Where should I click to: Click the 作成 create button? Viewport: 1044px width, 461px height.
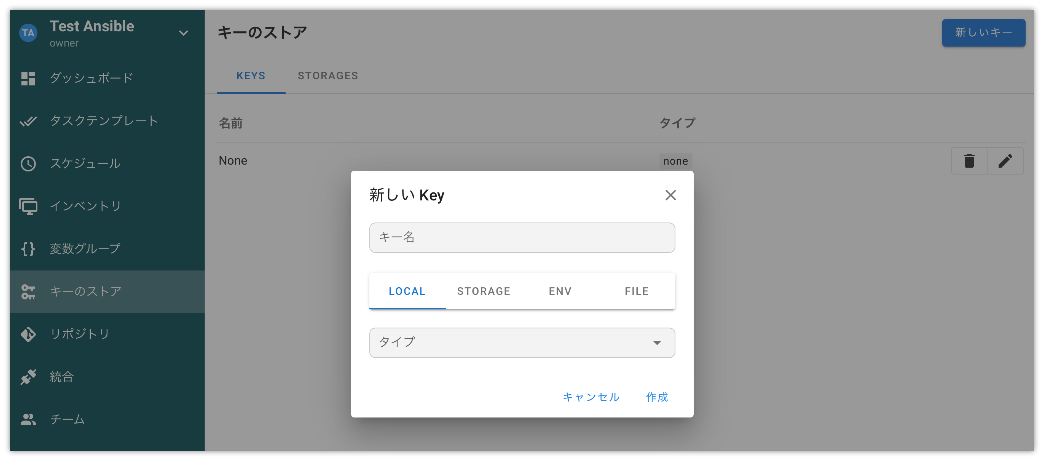point(657,397)
